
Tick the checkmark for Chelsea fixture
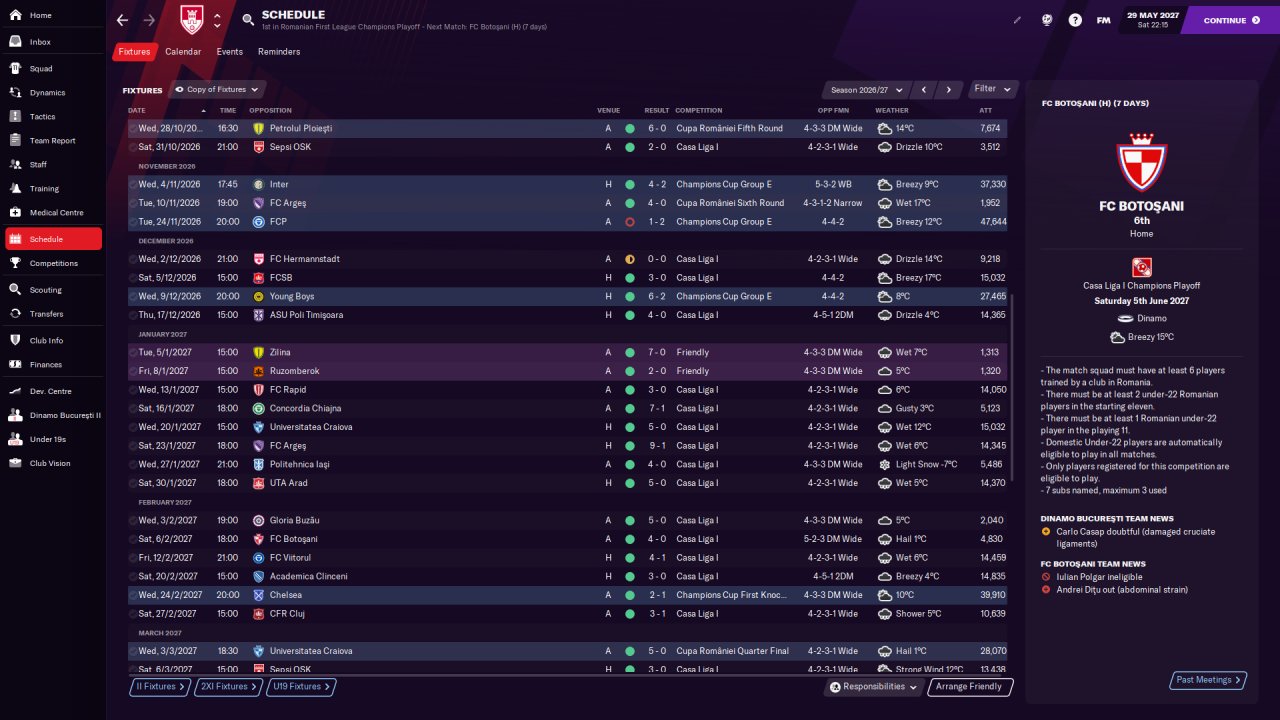133,595
